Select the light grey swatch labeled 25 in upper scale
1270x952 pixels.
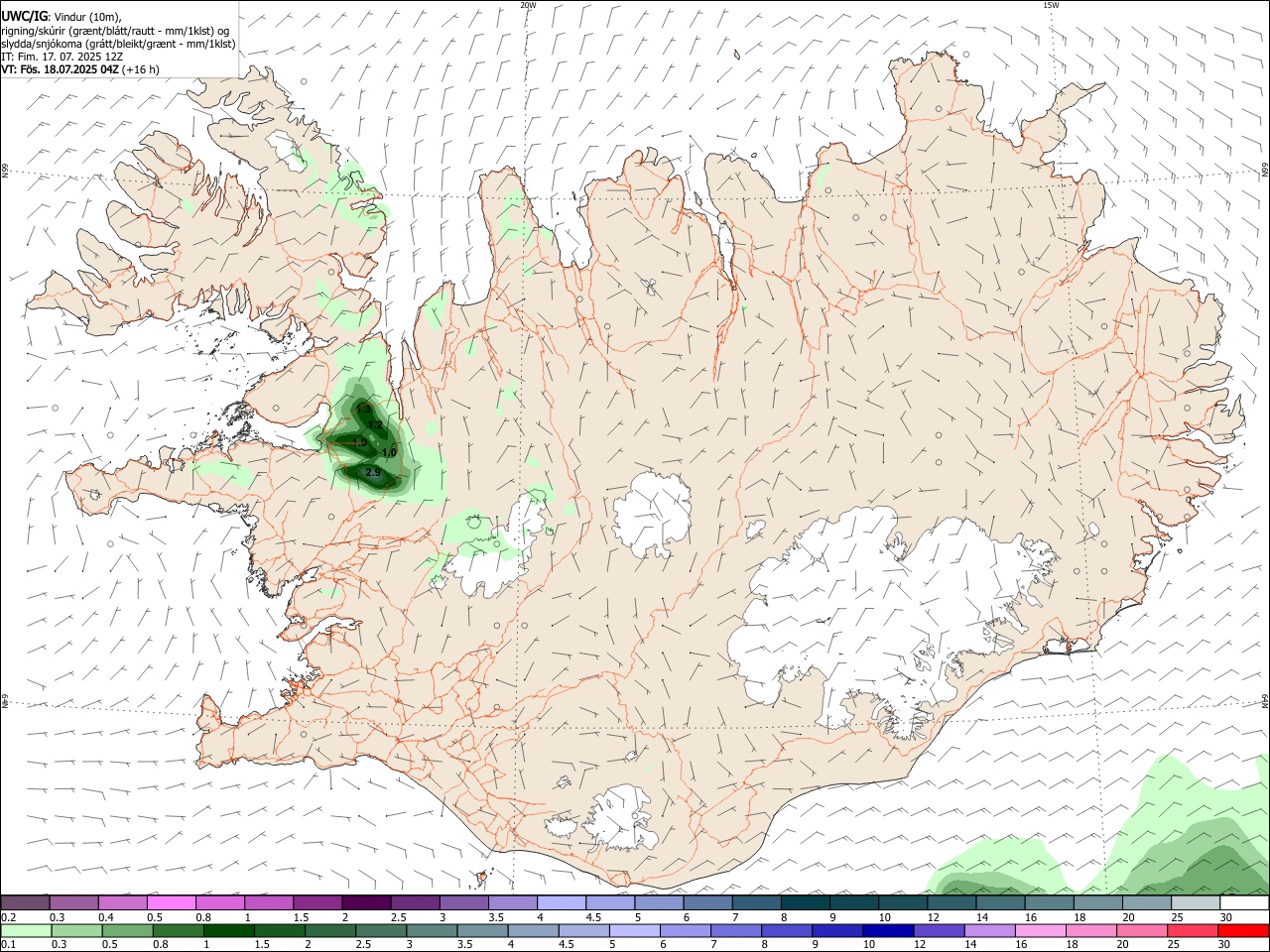coord(1196,902)
